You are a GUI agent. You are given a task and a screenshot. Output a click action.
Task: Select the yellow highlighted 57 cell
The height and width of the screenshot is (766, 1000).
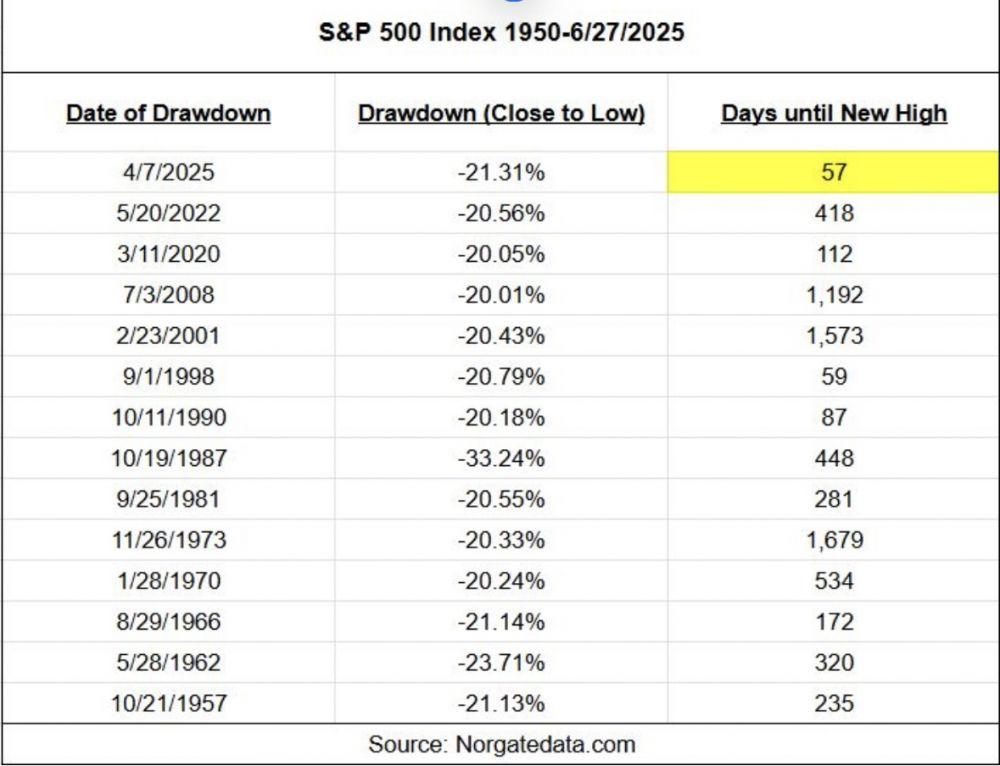coord(834,172)
